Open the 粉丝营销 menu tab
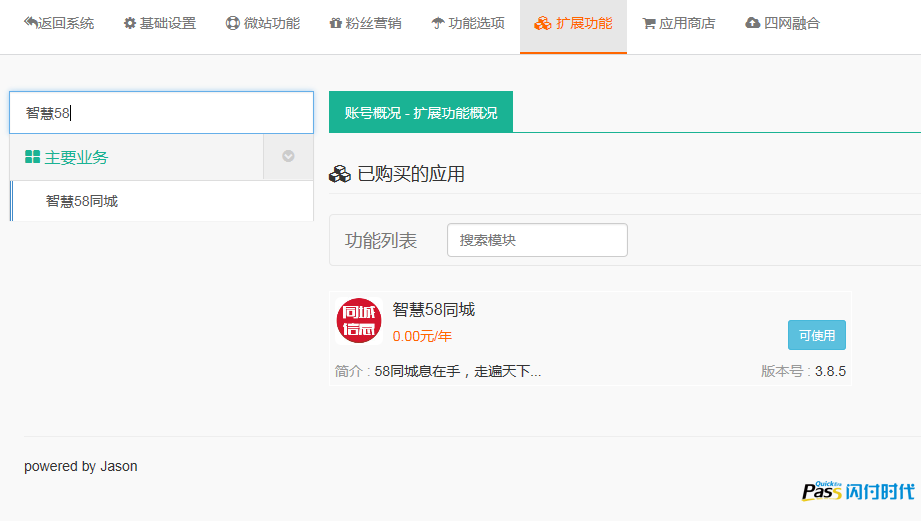Image resolution: width=921 pixels, height=521 pixels. click(x=365, y=23)
